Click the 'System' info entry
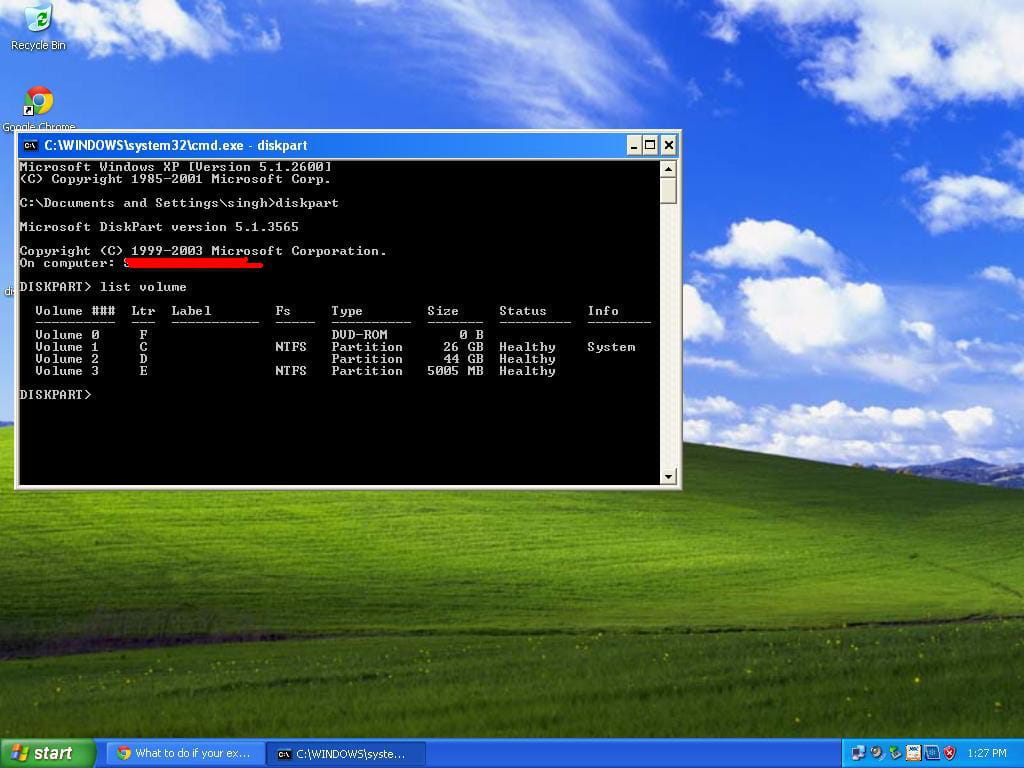 (x=611, y=347)
